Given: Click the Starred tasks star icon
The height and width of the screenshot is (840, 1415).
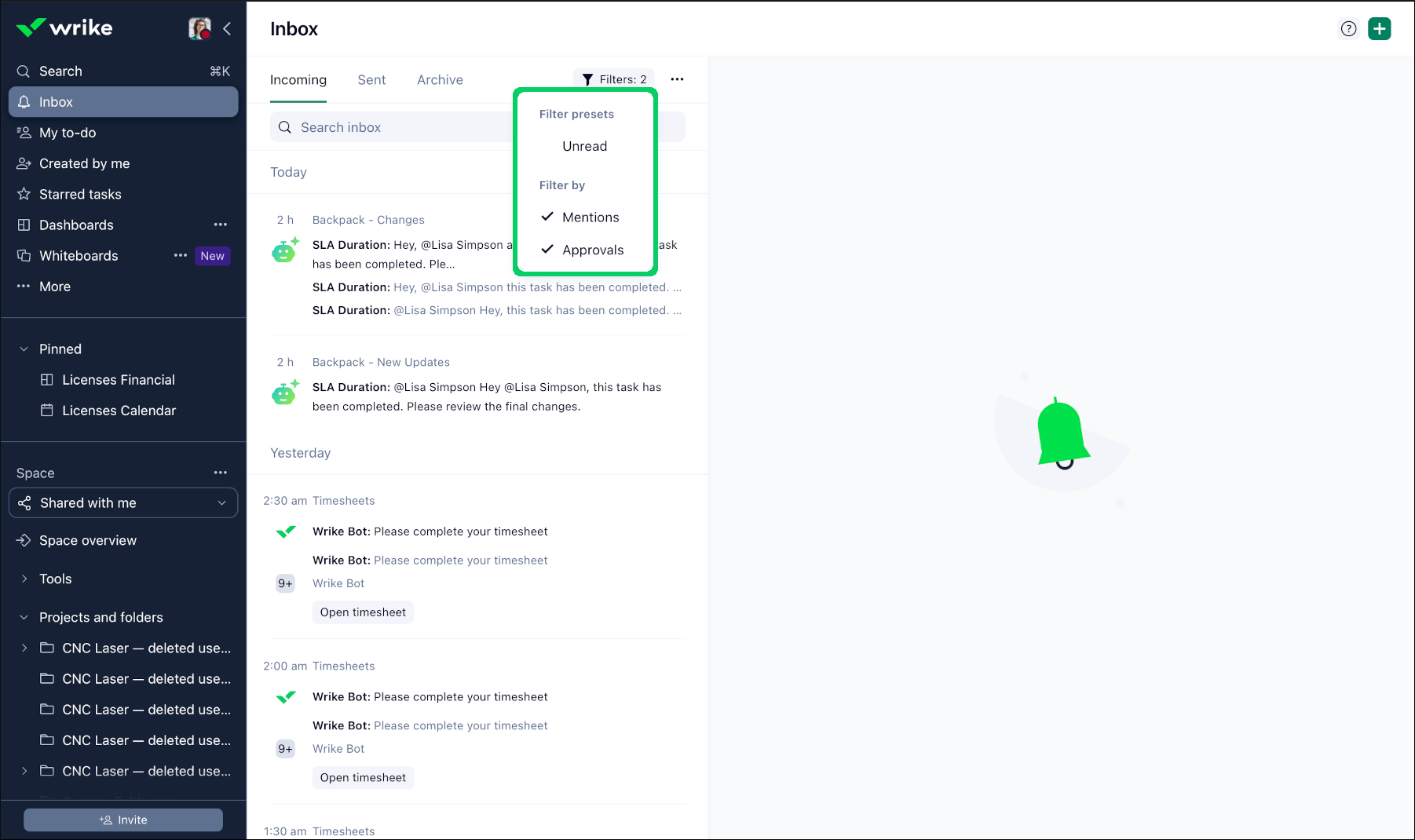Looking at the screenshot, I should [x=24, y=194].
